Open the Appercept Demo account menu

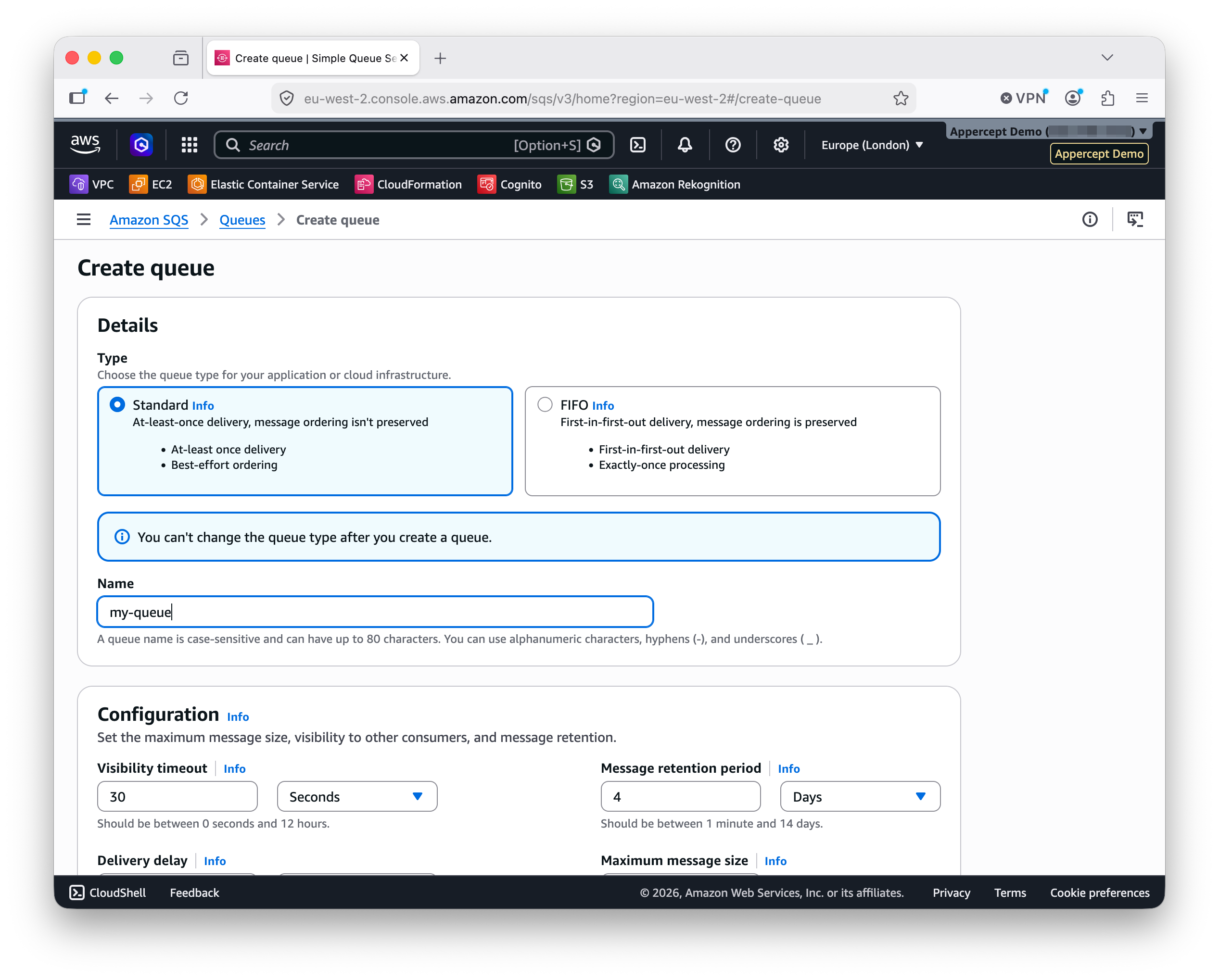pyautogui.click(x=1048, y=131)
